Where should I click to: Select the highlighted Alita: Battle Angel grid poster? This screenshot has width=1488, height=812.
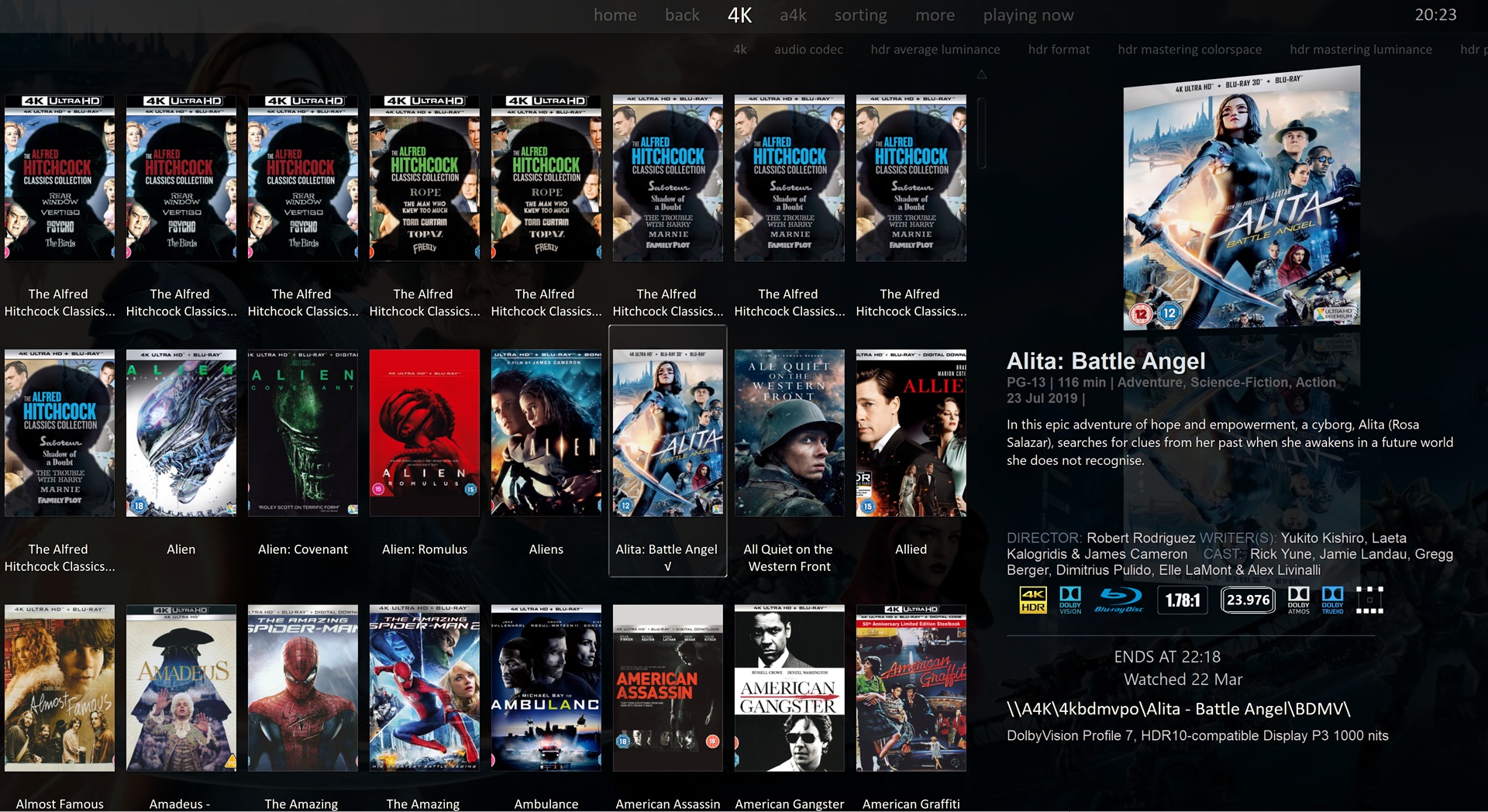pos(668,433)
